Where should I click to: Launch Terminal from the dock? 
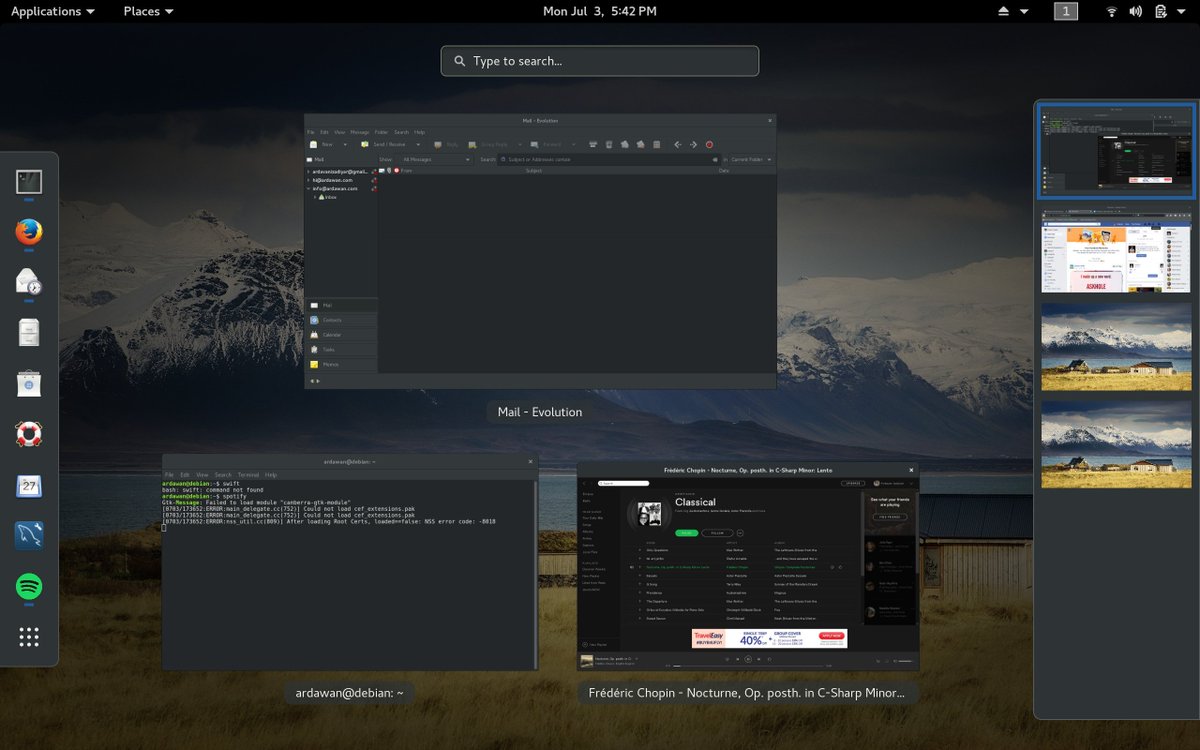coord(29,182)
